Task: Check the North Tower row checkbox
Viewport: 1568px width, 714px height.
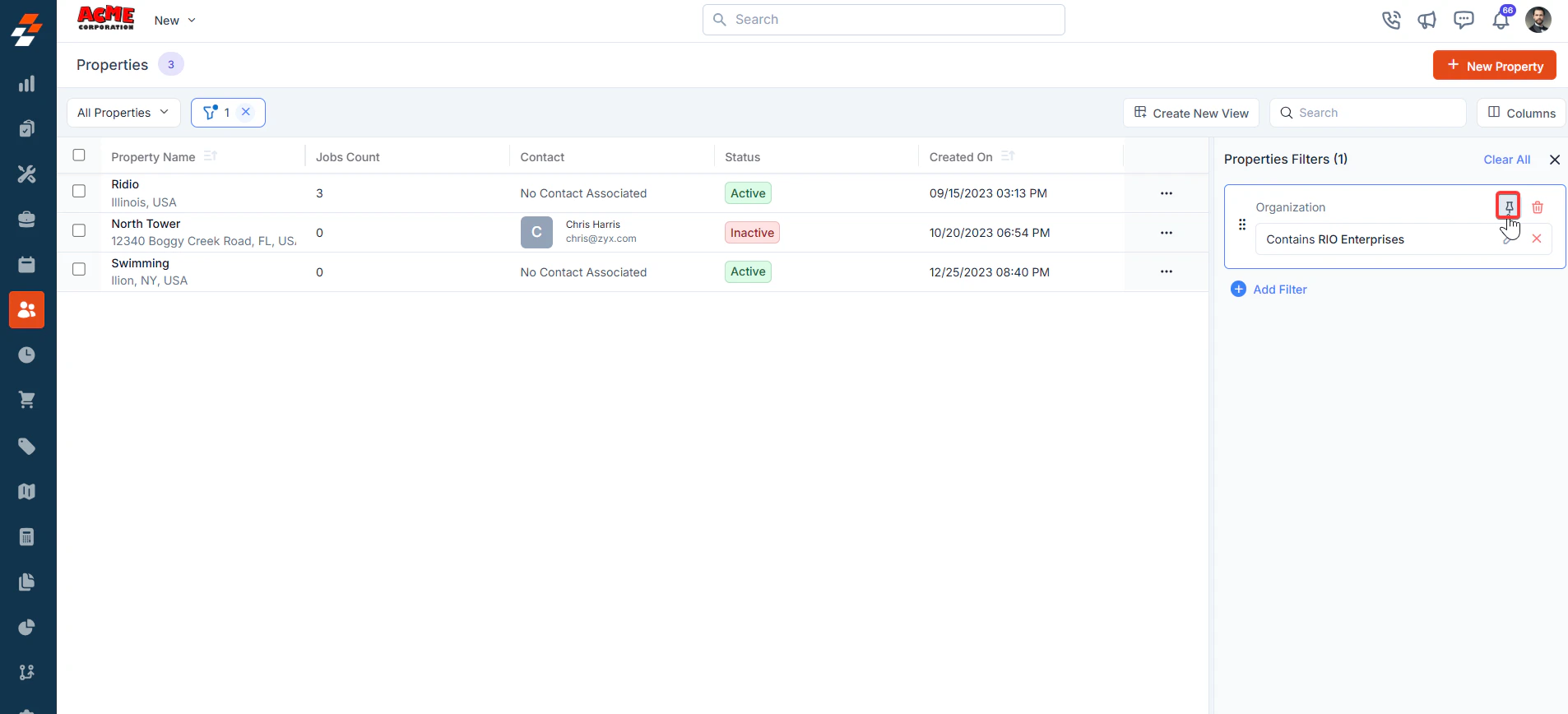Action: tap(79, 230)
